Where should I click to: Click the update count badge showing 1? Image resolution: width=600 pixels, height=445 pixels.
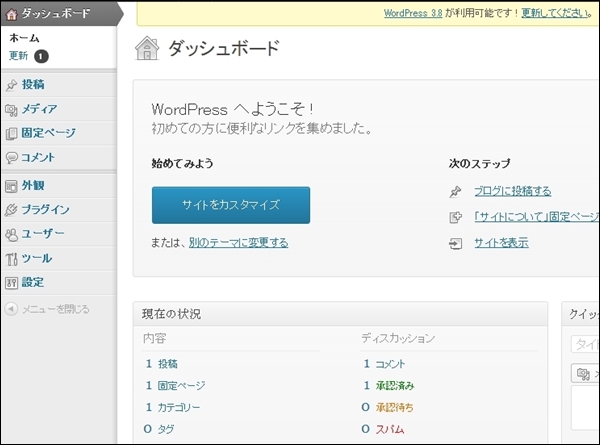41,56
